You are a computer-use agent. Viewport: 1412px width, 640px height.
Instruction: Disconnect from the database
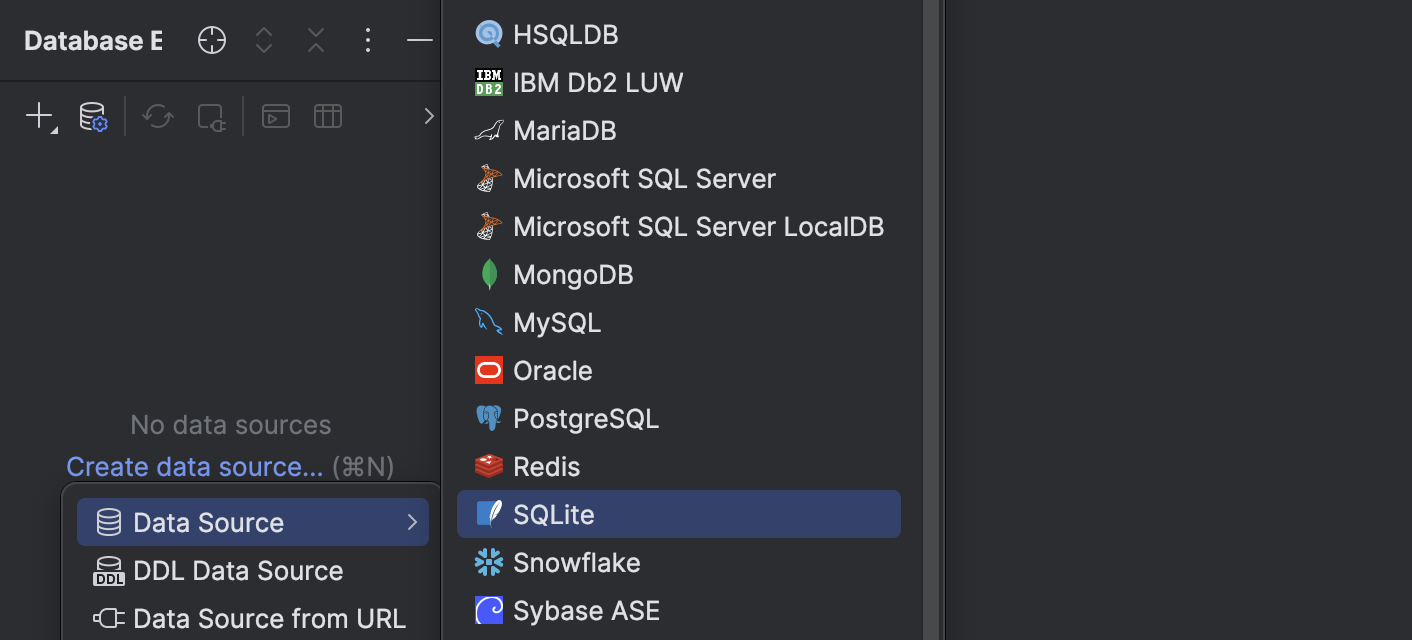click(211, 116)
